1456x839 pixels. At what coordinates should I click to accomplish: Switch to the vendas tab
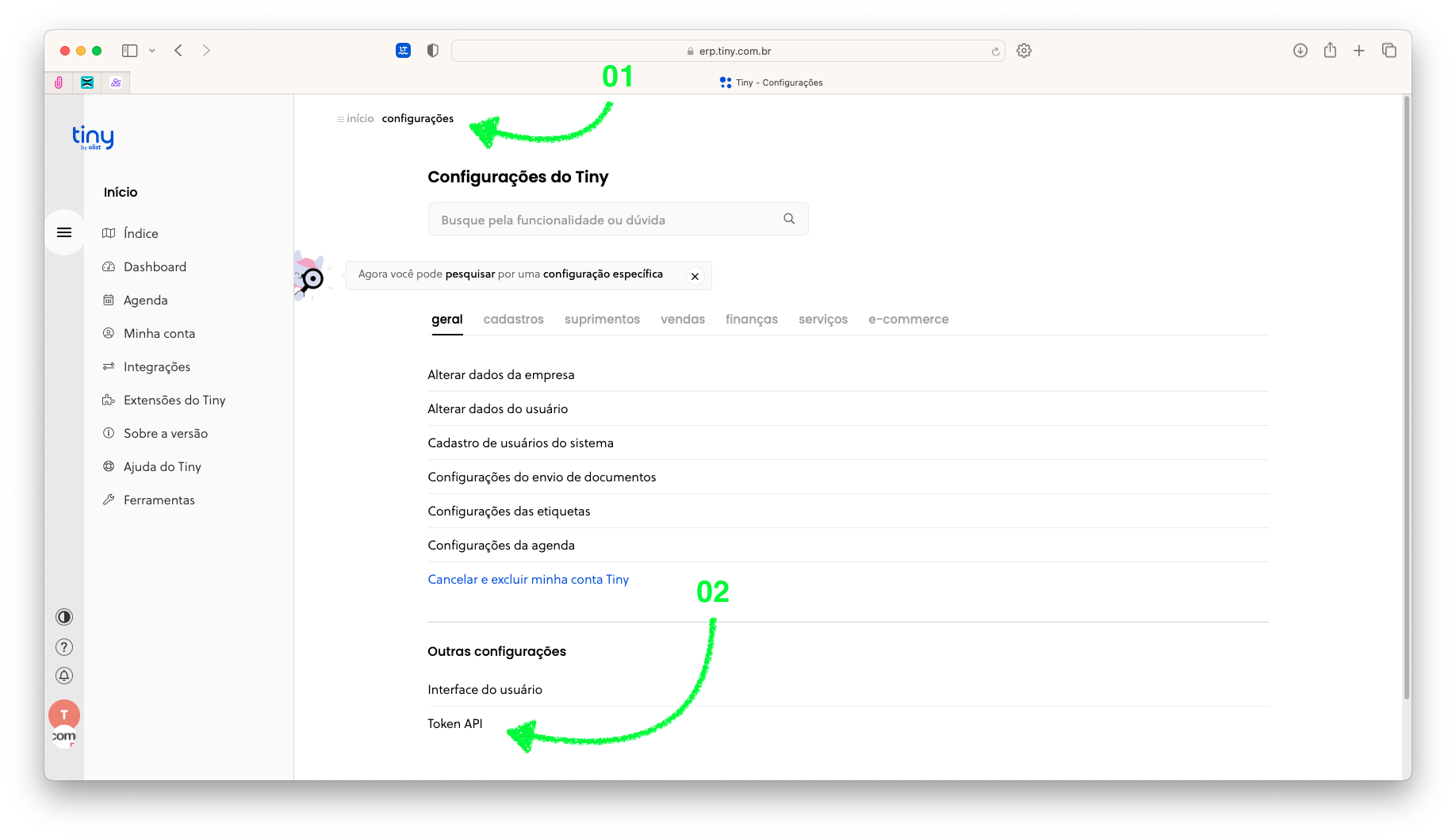[683, 320]
